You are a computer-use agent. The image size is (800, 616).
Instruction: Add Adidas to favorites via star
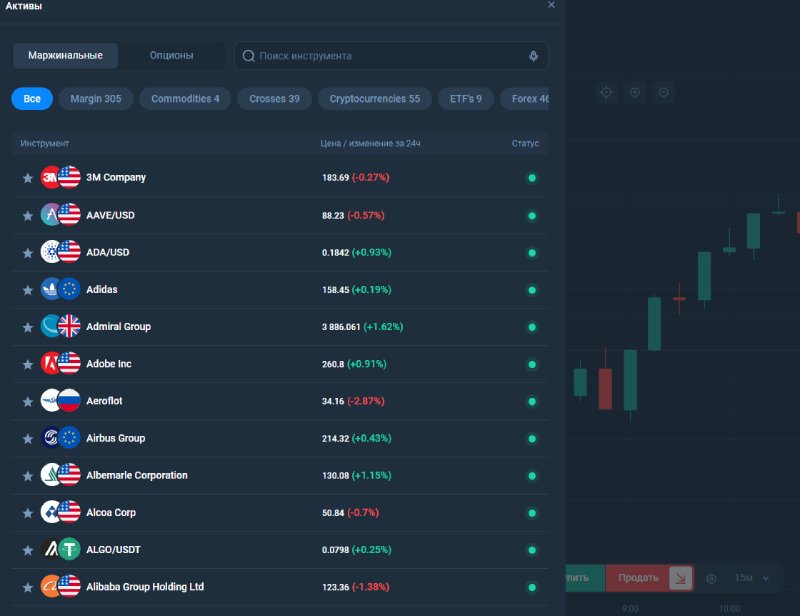pos(28,290)
